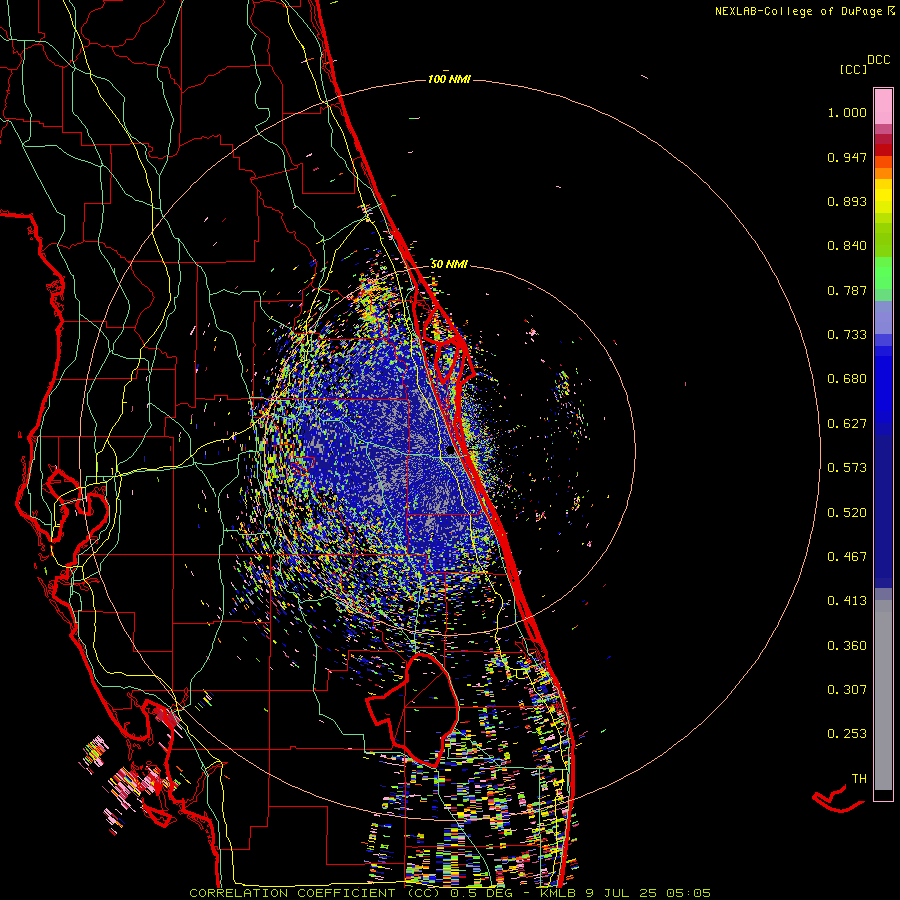Click the 100 NMI range ring label
The width and height of the screenshot is (900, 900).
[449, 79]
